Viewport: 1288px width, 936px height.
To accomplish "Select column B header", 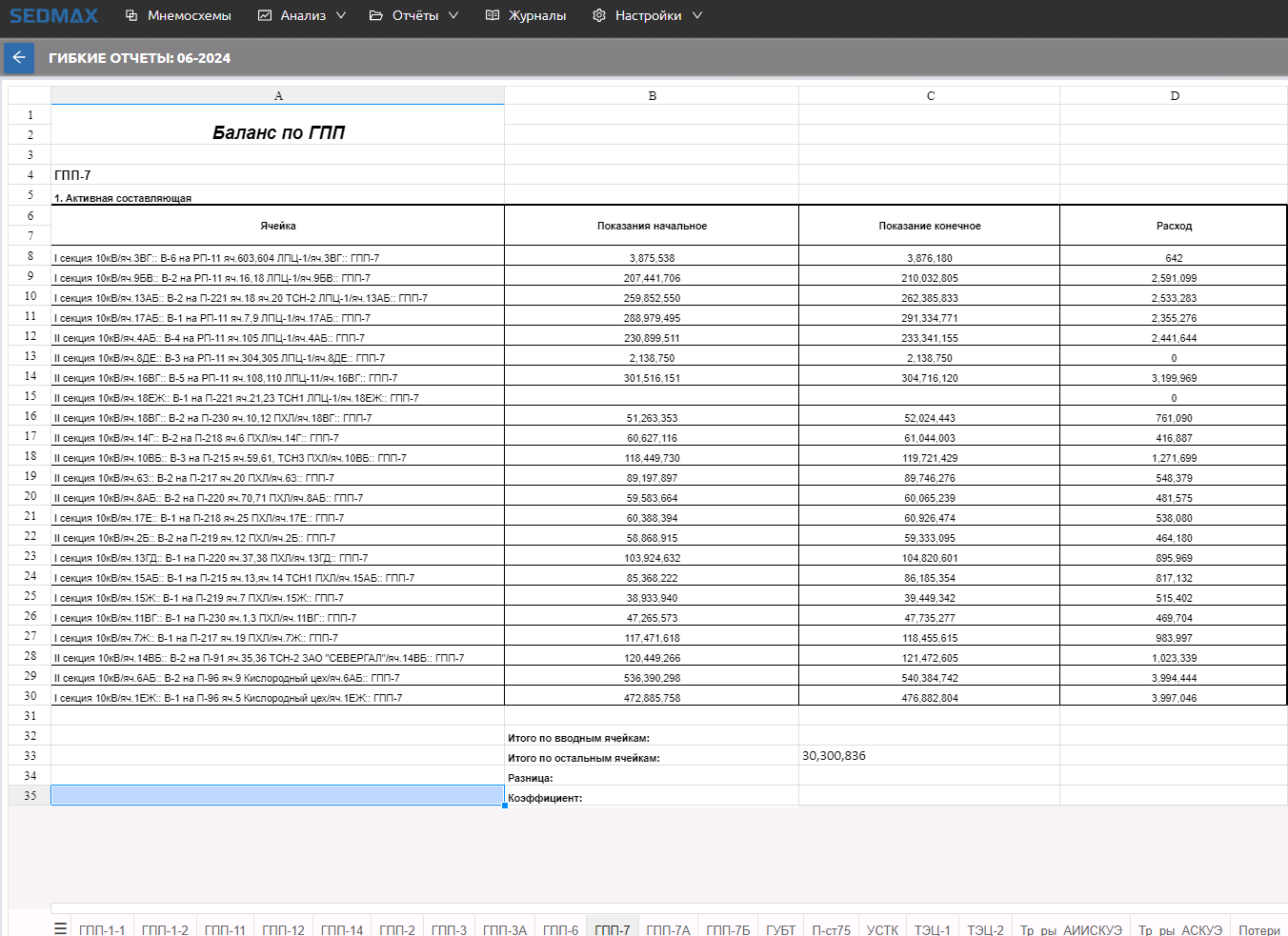I will click(x=652, y=96).
